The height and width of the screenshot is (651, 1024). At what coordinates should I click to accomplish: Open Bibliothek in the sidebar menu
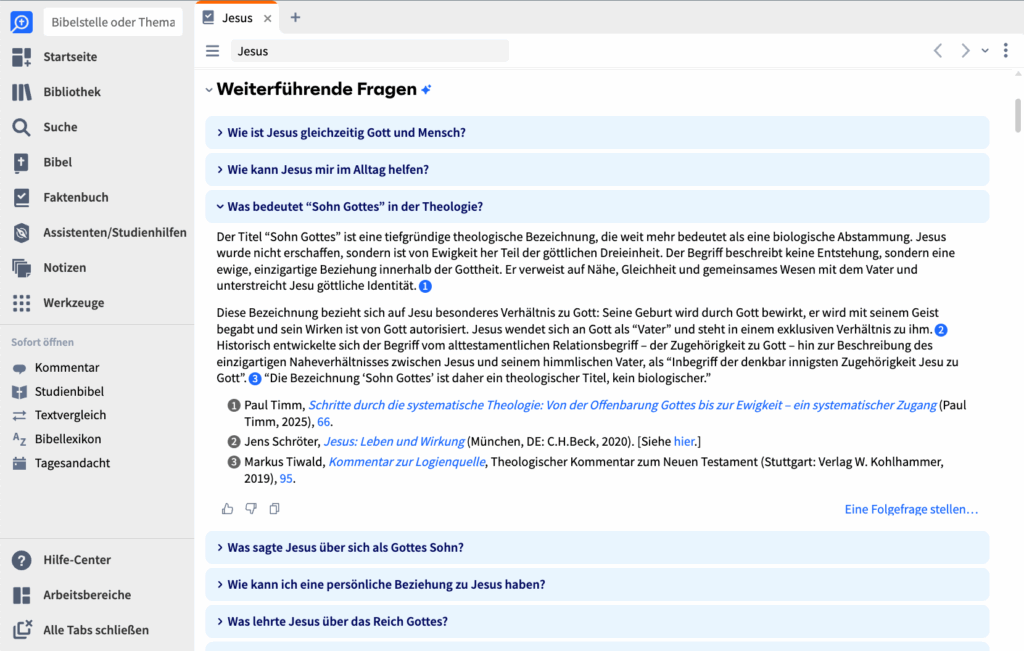(71, 92)
